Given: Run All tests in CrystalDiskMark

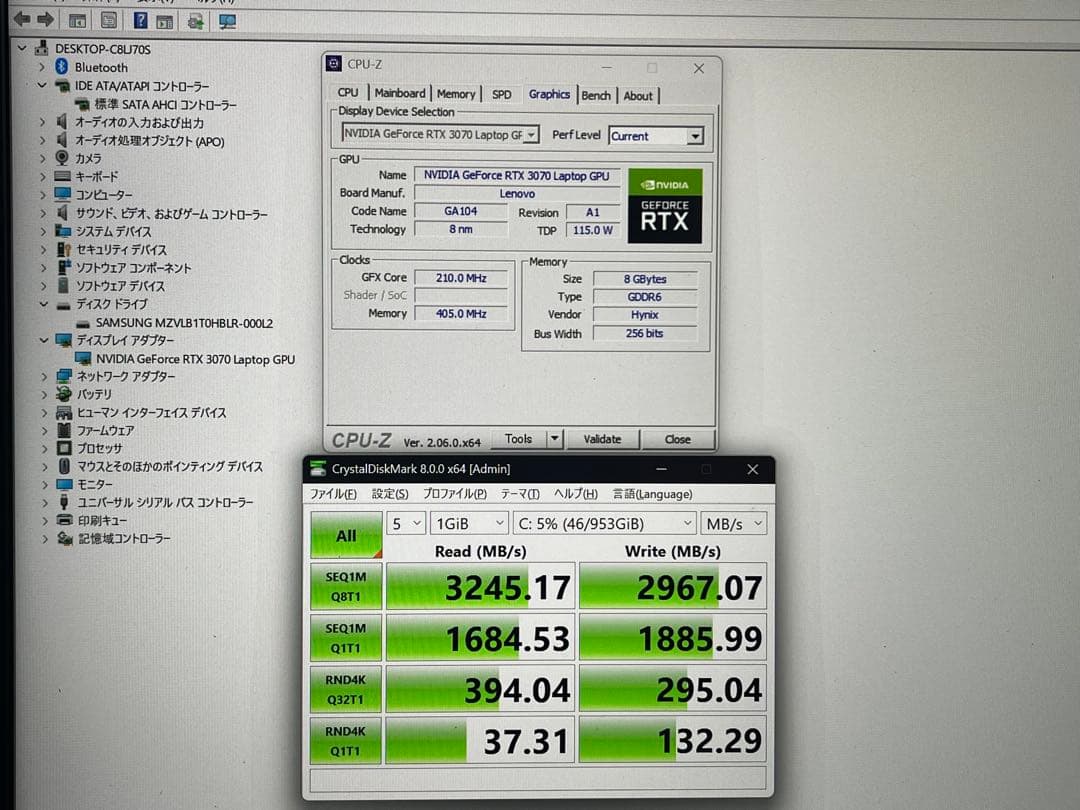Looking at the screenshot, I should 345,535.
